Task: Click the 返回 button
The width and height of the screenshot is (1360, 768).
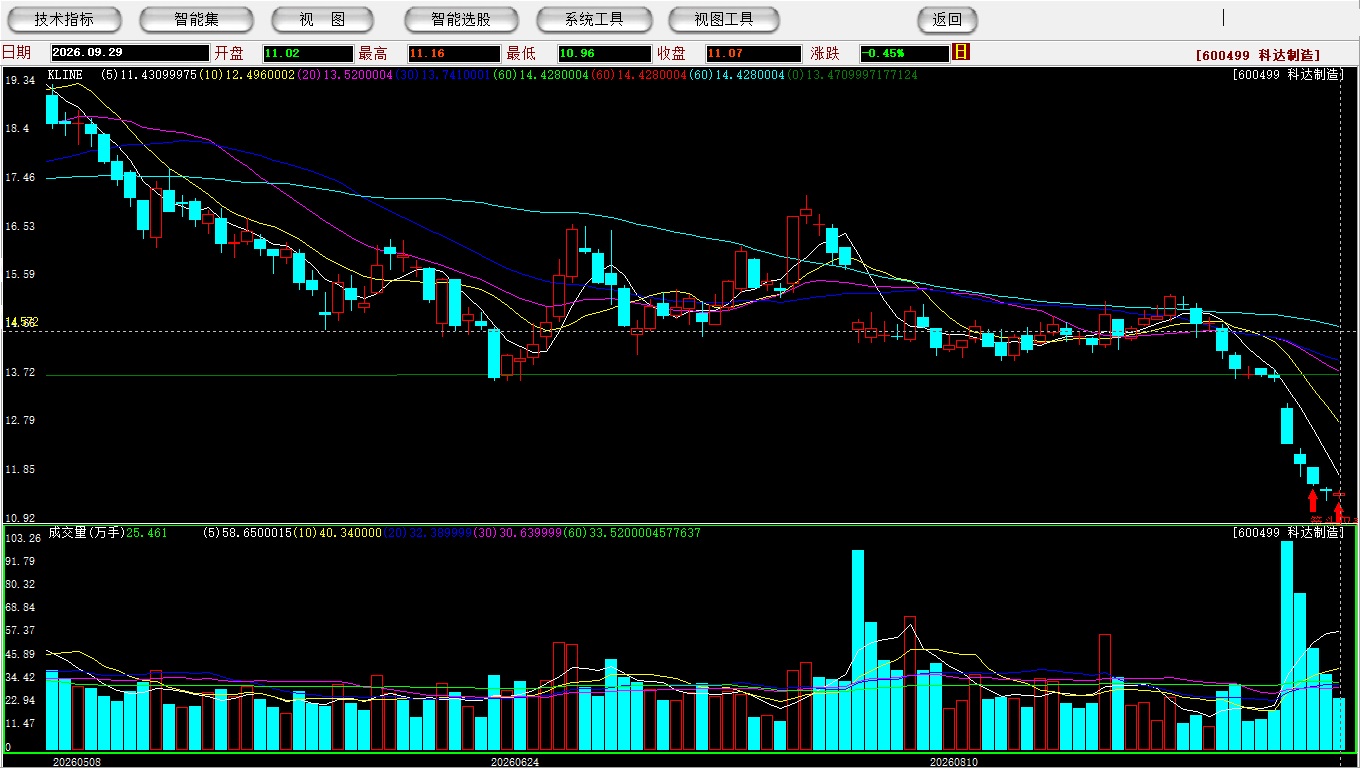Action: coord(947,19)
